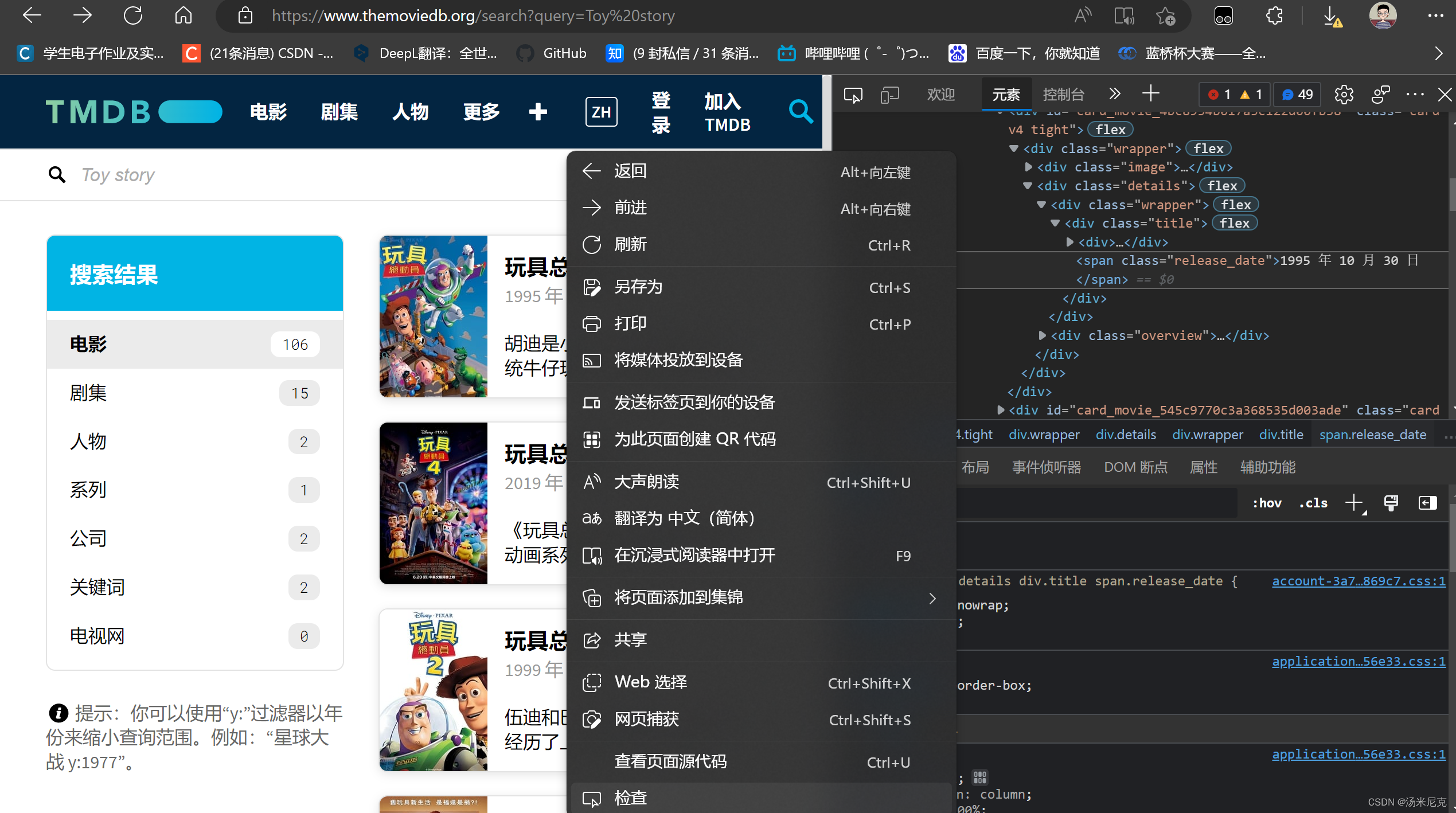Open account-3a7…869c7.css:1 source link

1358,581
